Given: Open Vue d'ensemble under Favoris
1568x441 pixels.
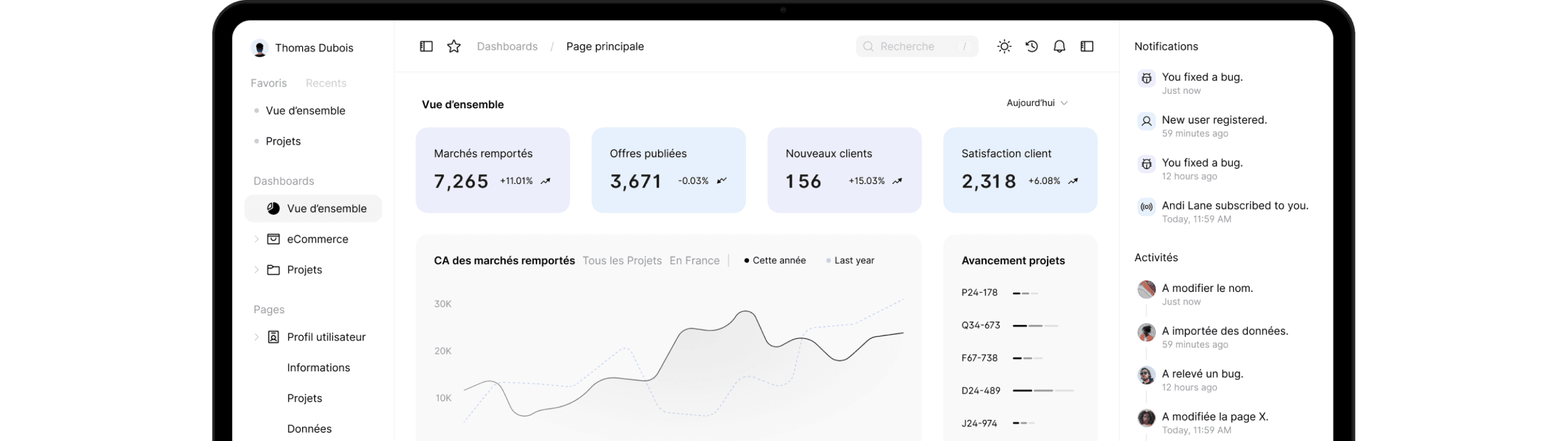Looking at the screenshot, I should pos(305,111).
